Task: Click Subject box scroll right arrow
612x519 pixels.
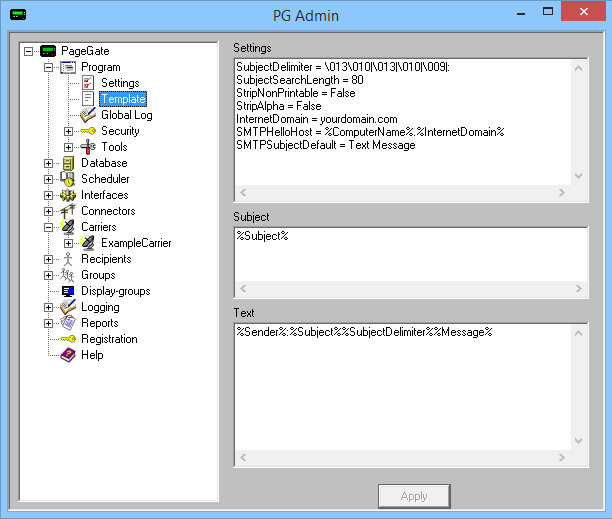Action: click(x=579, y=288)
